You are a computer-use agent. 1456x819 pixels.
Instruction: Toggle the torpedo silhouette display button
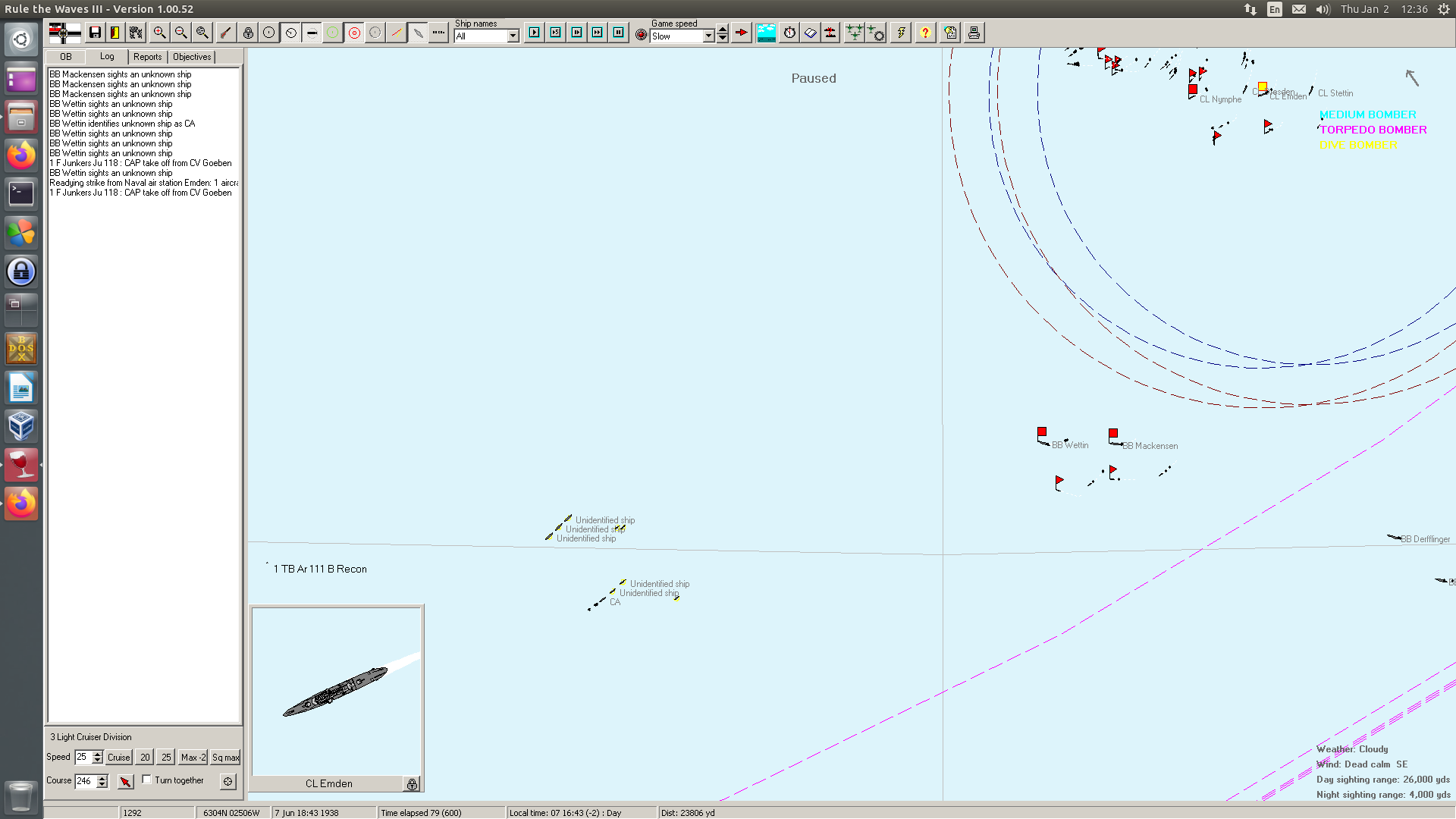(312, 33)
